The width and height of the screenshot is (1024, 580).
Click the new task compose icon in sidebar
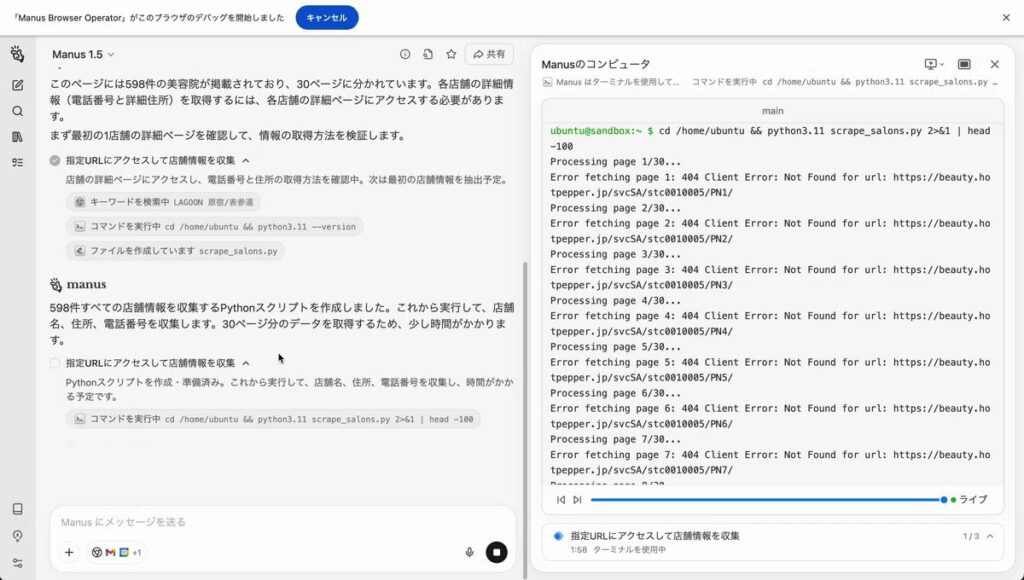tap(17, 85)
